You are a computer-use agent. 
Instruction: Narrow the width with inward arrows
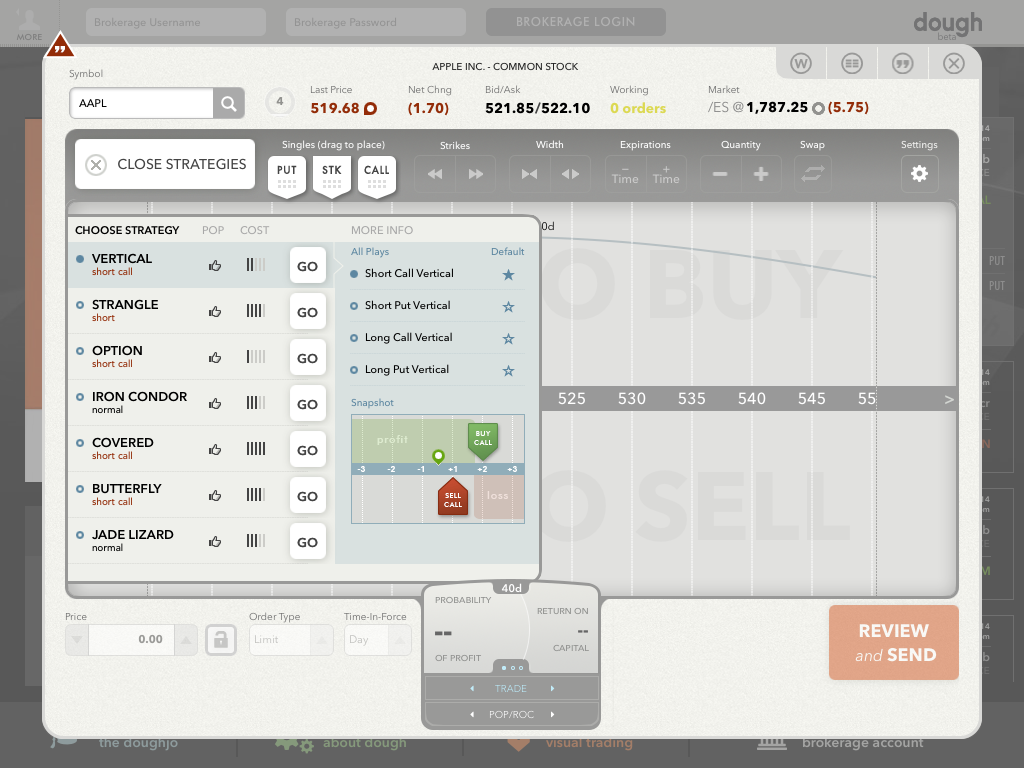[530, 174]
